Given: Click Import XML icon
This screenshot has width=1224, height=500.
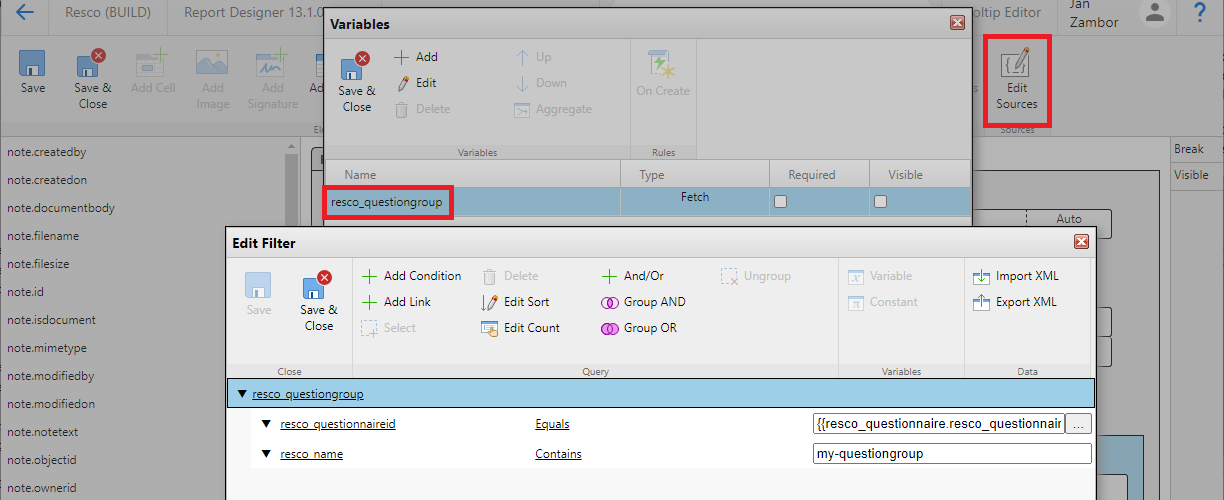Looking at the screenshot, I should pyautogui.click(x=981, y=276).
